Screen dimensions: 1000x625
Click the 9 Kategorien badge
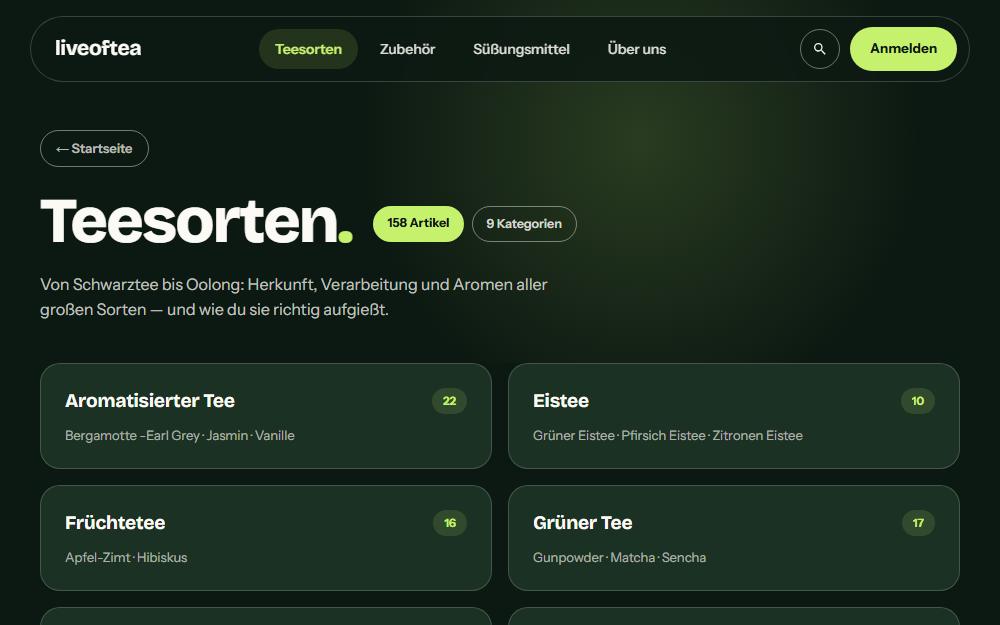coord(524,224)
